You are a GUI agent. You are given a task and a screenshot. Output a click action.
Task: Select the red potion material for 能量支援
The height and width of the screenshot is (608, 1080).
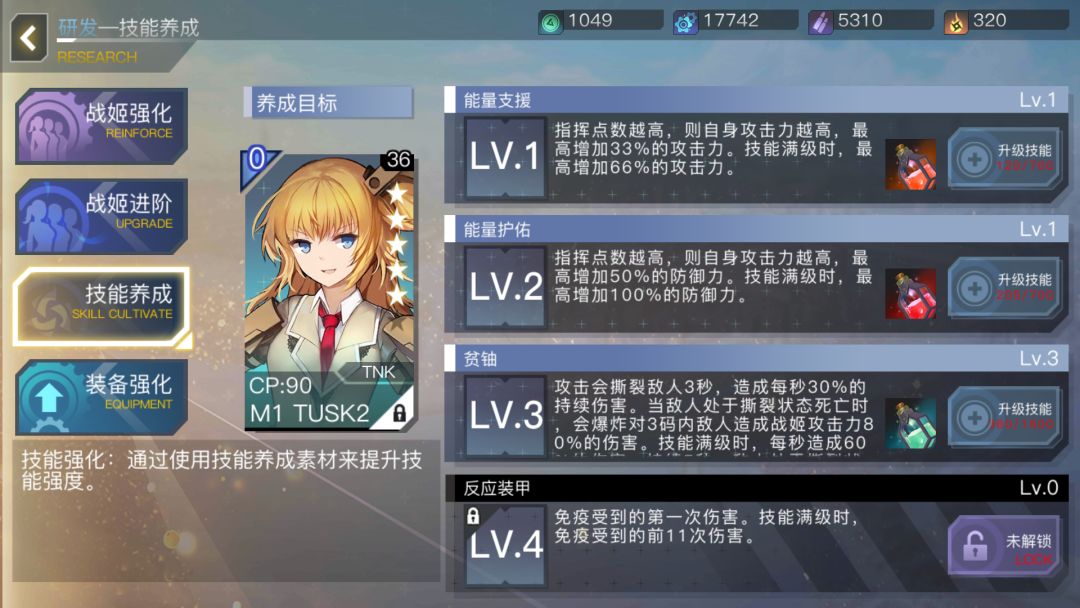point(911,165)
